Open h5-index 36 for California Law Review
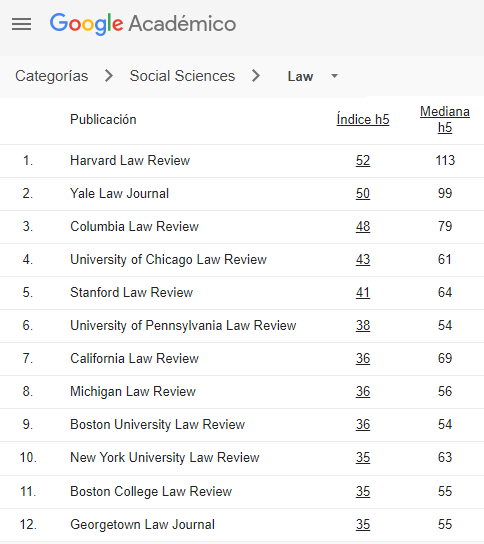Viewport: 484px width, 544px height. [363, 358]
